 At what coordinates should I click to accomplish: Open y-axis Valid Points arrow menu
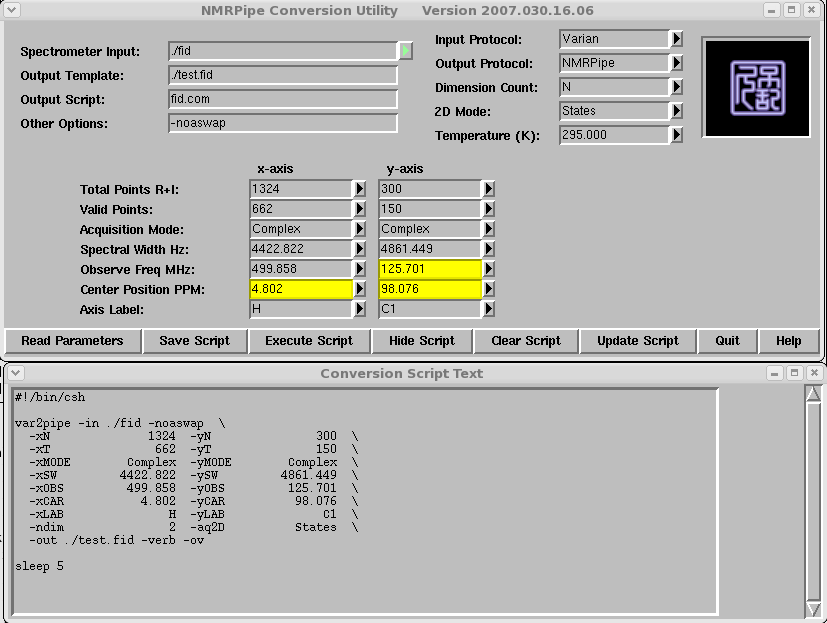pyautogui.click(x=488, y=209)
